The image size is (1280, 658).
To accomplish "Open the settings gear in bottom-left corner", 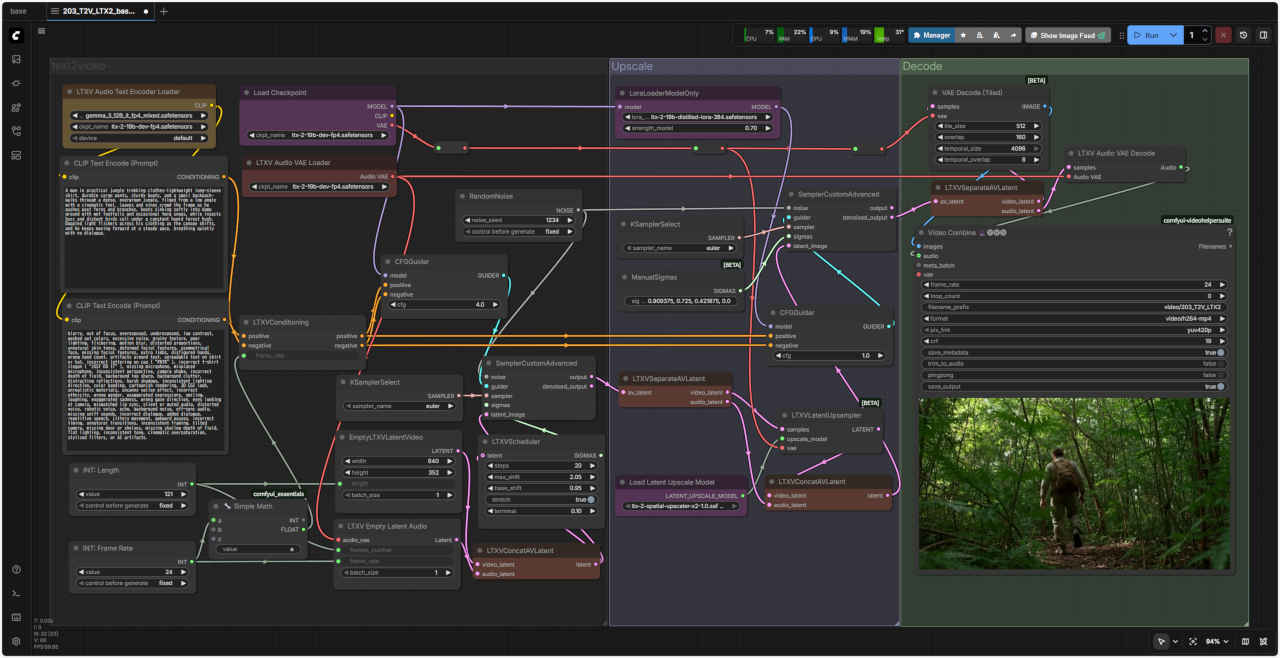I will (16, 641).
